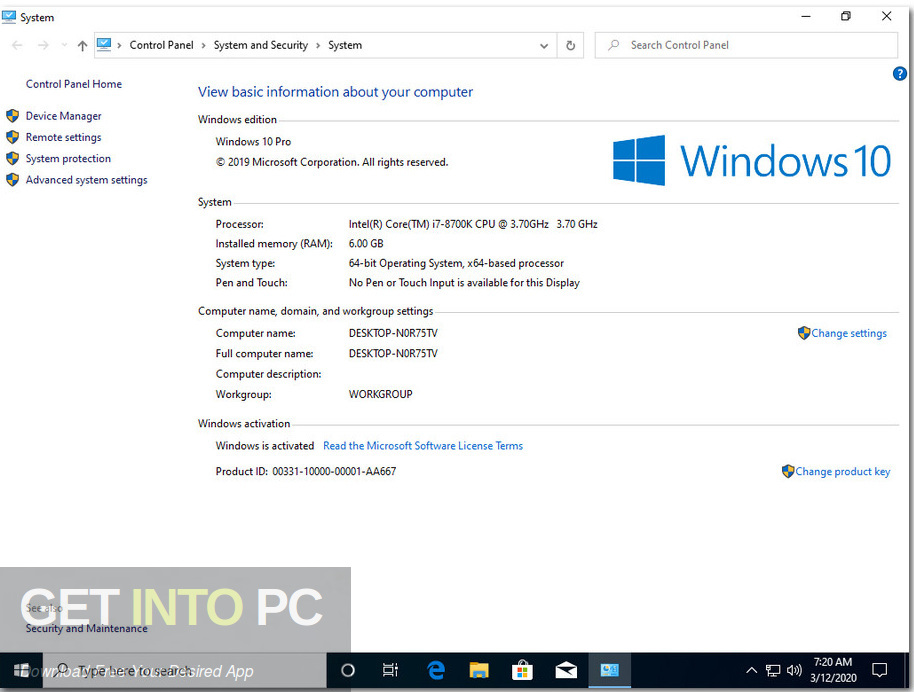Open Advanced system settings
The height and width of the screenshot is (692, 914).
click(86, 180)
